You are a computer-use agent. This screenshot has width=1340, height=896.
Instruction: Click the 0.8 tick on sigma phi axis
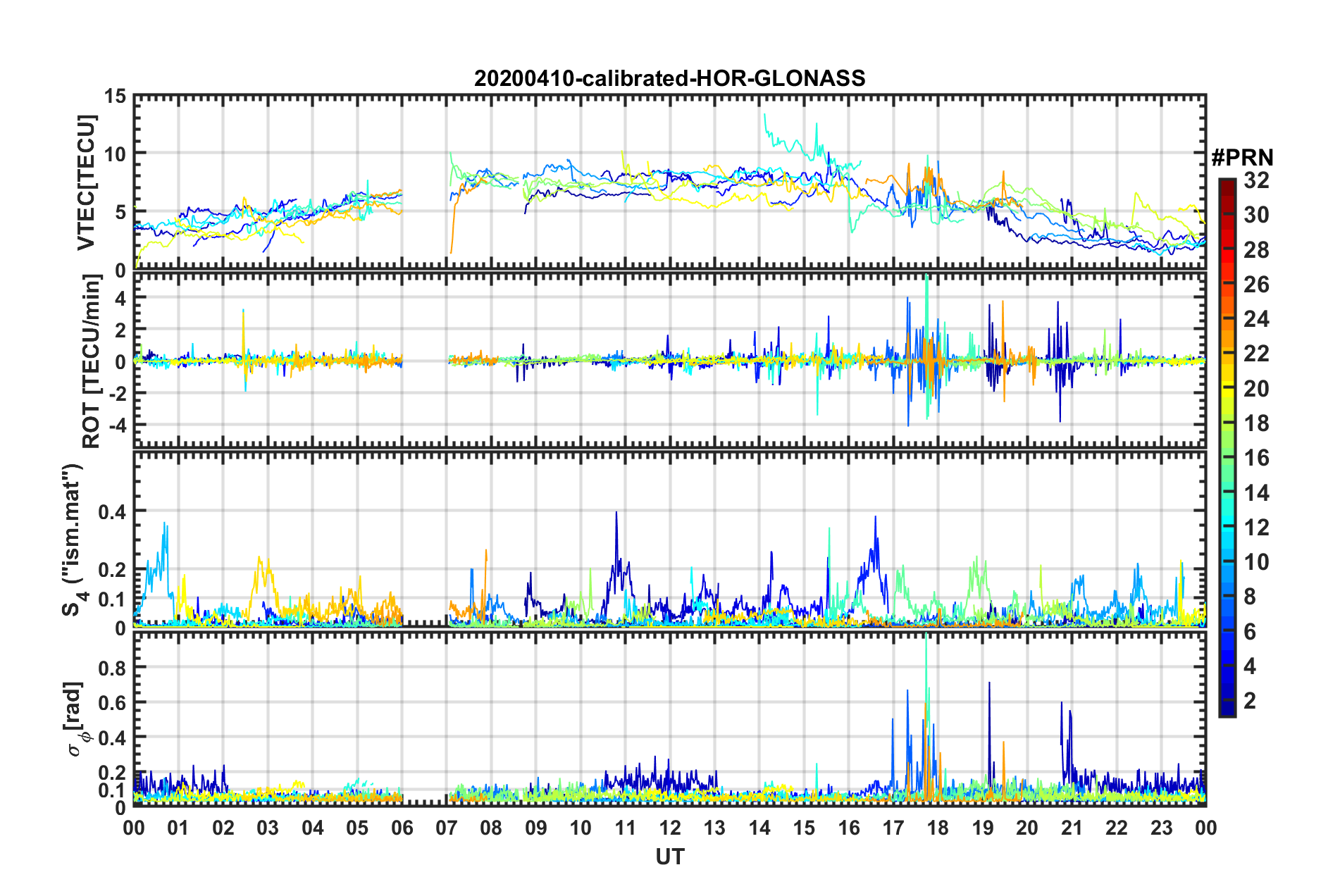[x=112, y=668]
